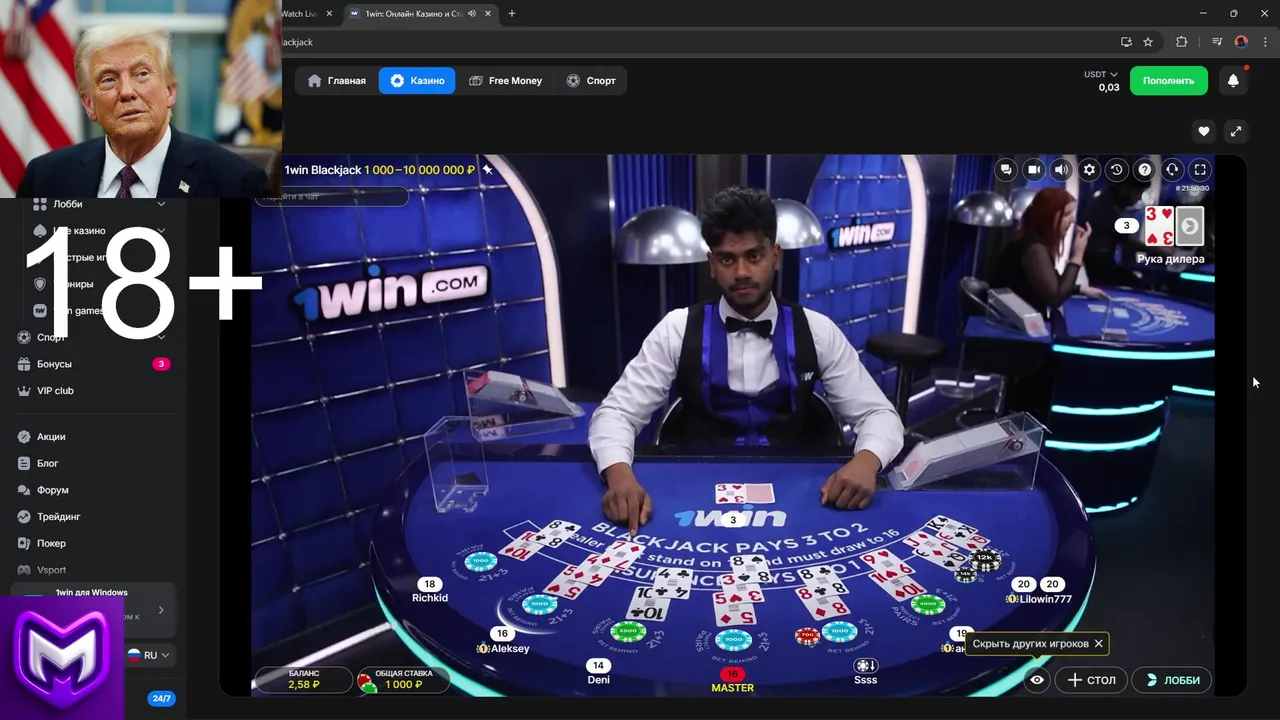Click the dealer's face-down card
Image resolution: width=1280 pixels, height=720 pixels.
[1190, 226]
